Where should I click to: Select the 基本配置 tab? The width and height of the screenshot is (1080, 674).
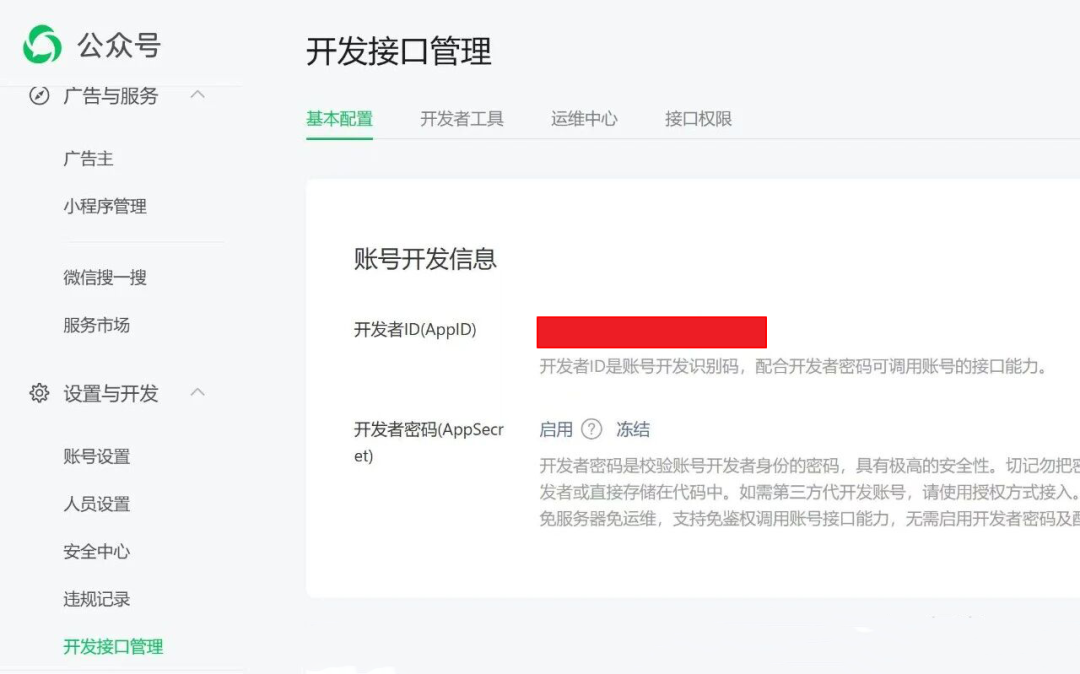(339, 118)
